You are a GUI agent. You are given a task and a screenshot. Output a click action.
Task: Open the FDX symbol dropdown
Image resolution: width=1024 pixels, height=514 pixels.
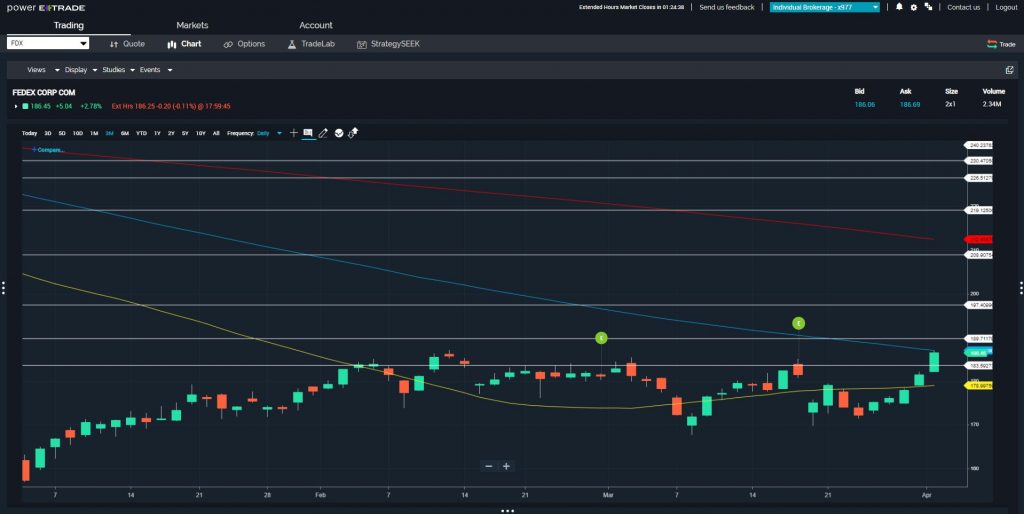(48, 43)
